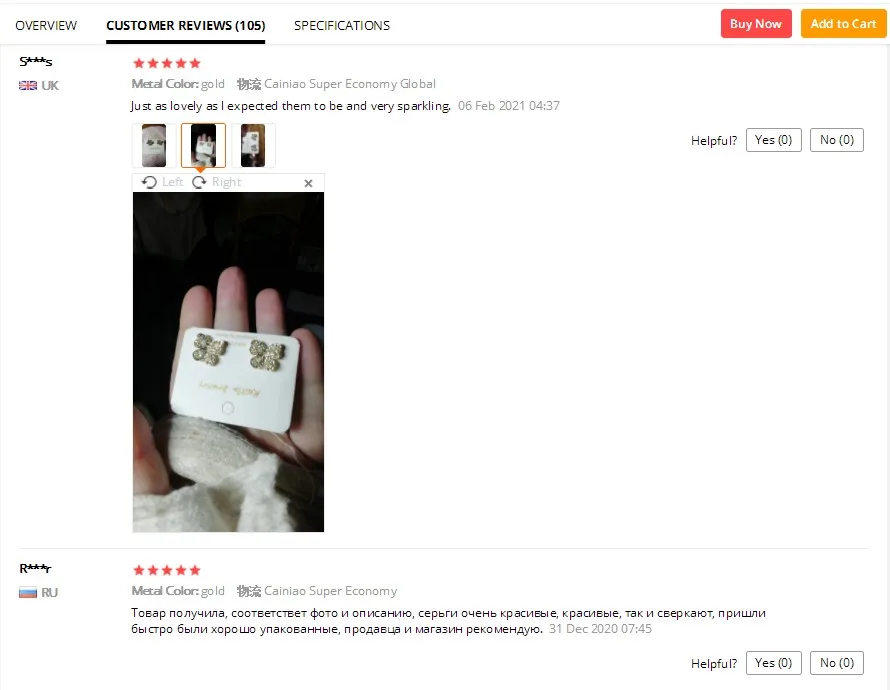
Task: Vote No (0) on the UK review
Action: (837, 140)
